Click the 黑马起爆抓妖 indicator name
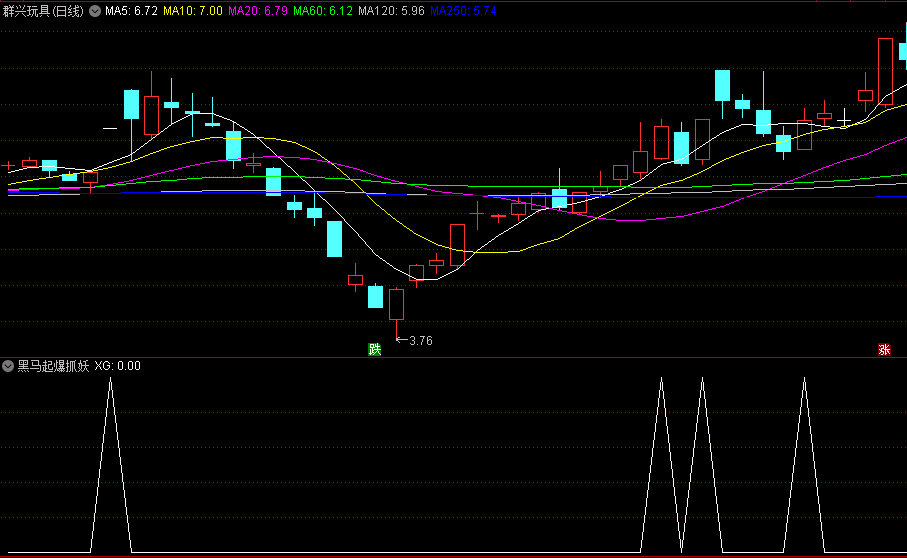 tap(52, 366)
